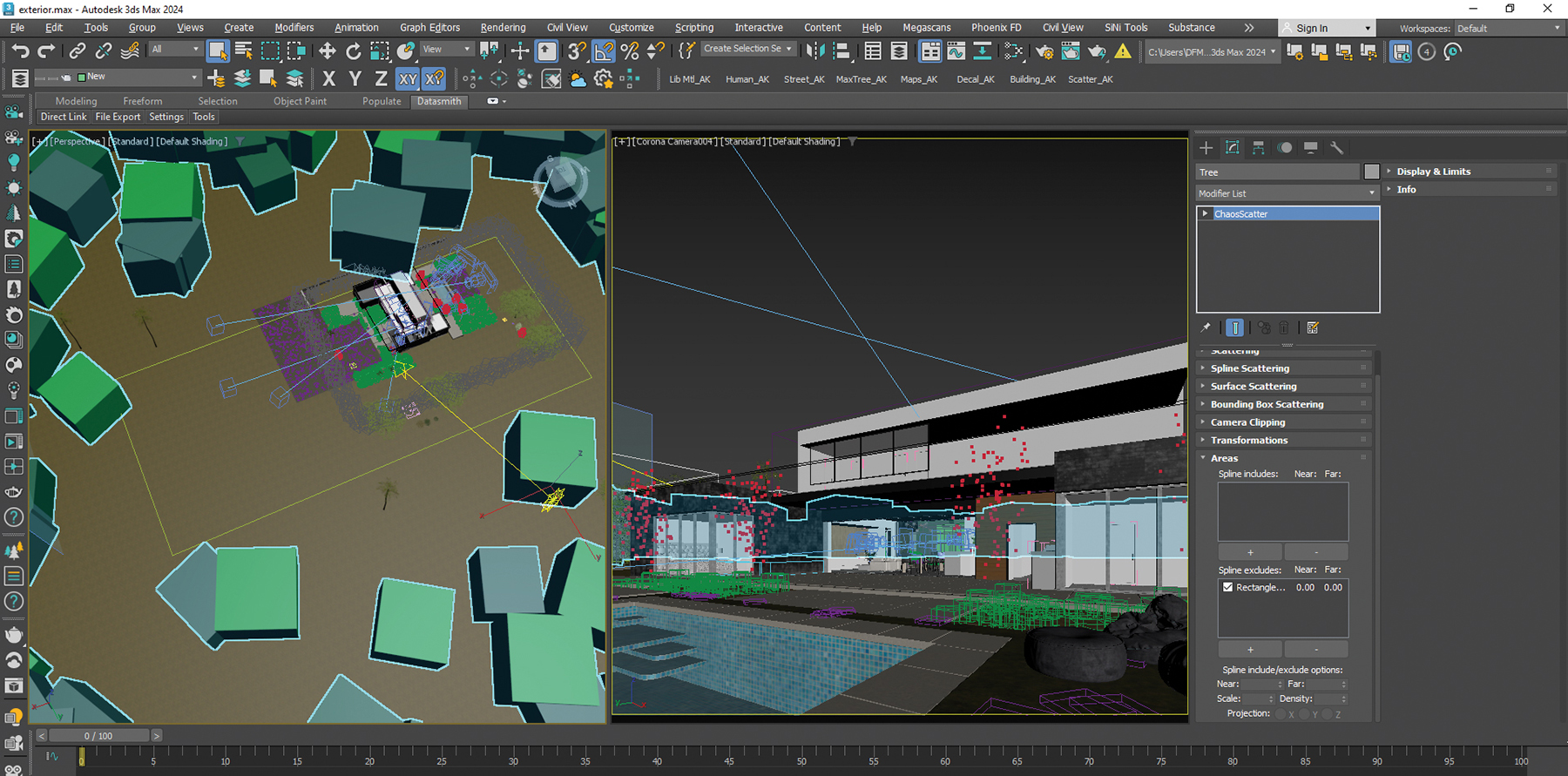The image size is (1568, 776).
Task: Open the Render Setup teapot icon
Action: [x=1044, y=51]
